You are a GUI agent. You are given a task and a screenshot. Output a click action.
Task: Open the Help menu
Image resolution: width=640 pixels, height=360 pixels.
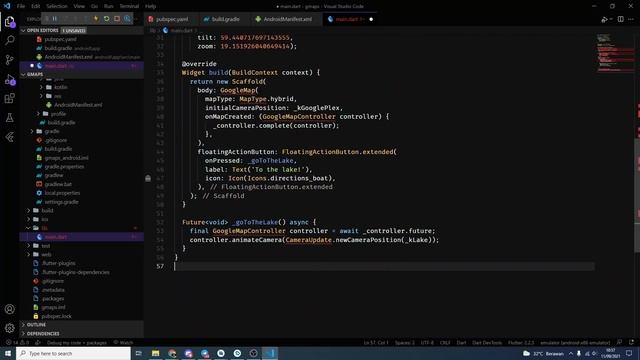click(x=151, y=6)
